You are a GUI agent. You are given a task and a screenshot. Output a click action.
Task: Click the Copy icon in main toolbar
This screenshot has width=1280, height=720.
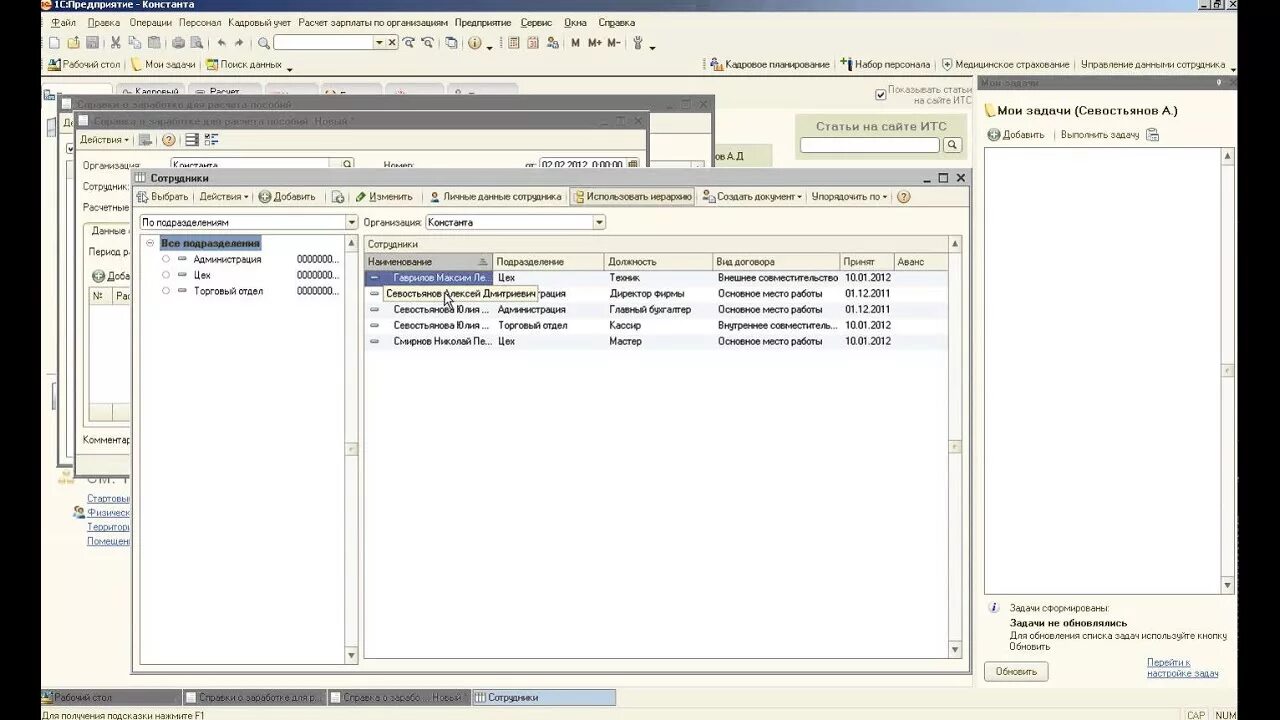pyautogui.click(x=135, y=43)
